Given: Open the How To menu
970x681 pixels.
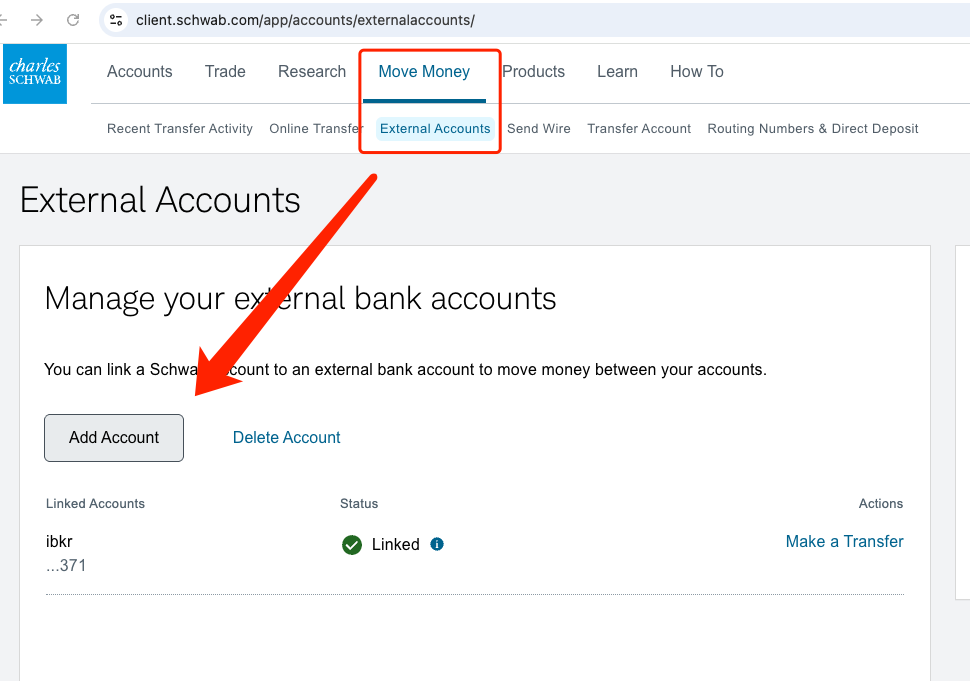Looking at the screenshot, I should (x=697, y=72).
